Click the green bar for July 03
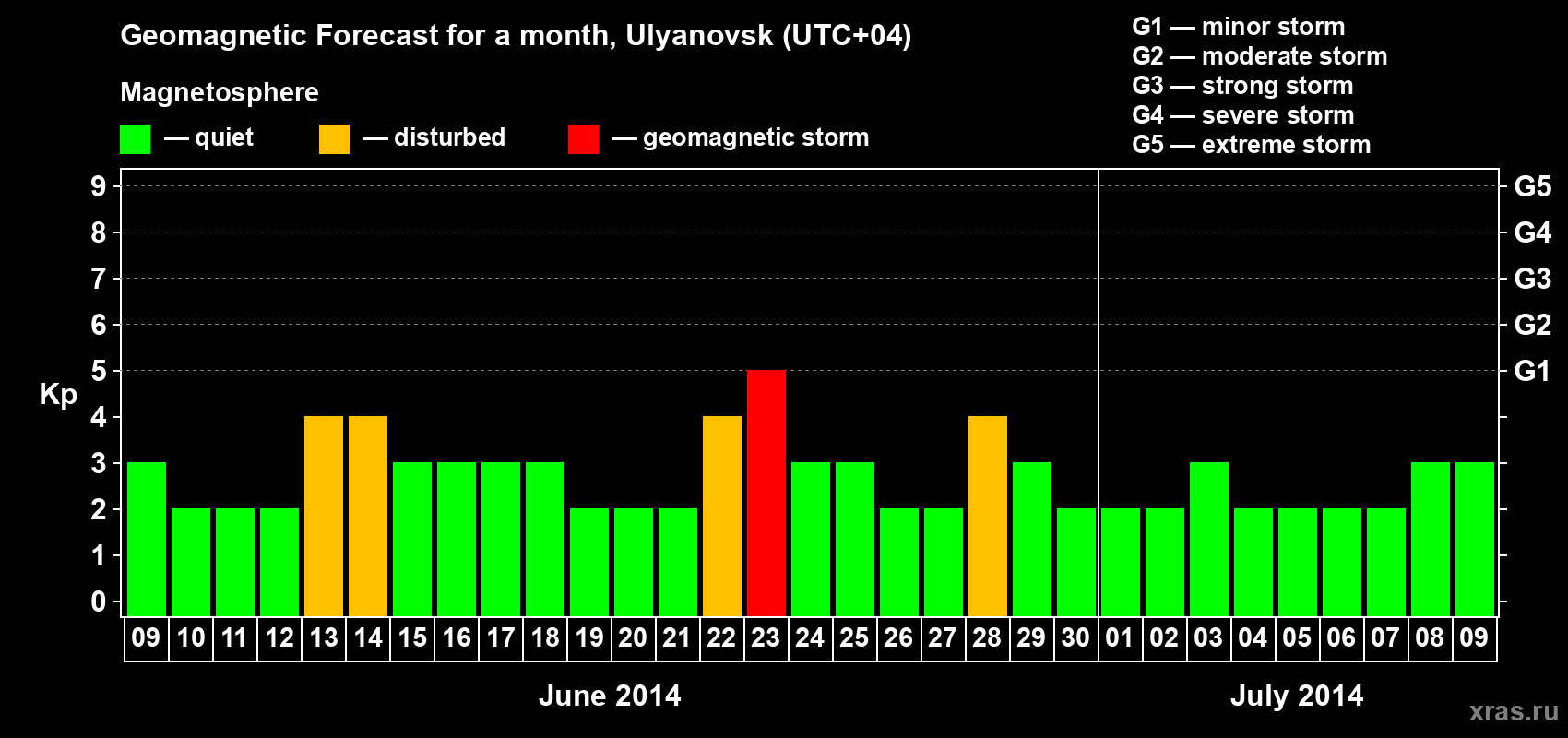1568x738 pixels. click(1209, 539)
